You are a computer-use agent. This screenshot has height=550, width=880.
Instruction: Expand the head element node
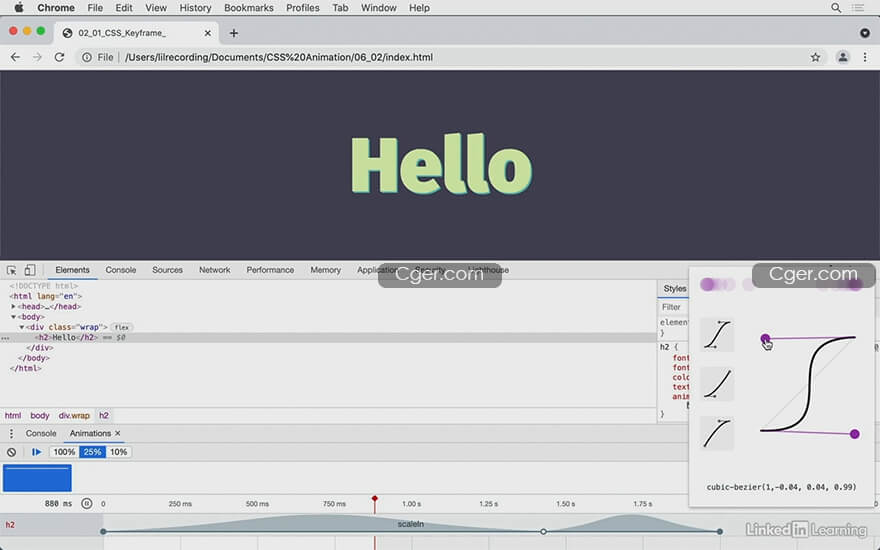click(13, 306)
